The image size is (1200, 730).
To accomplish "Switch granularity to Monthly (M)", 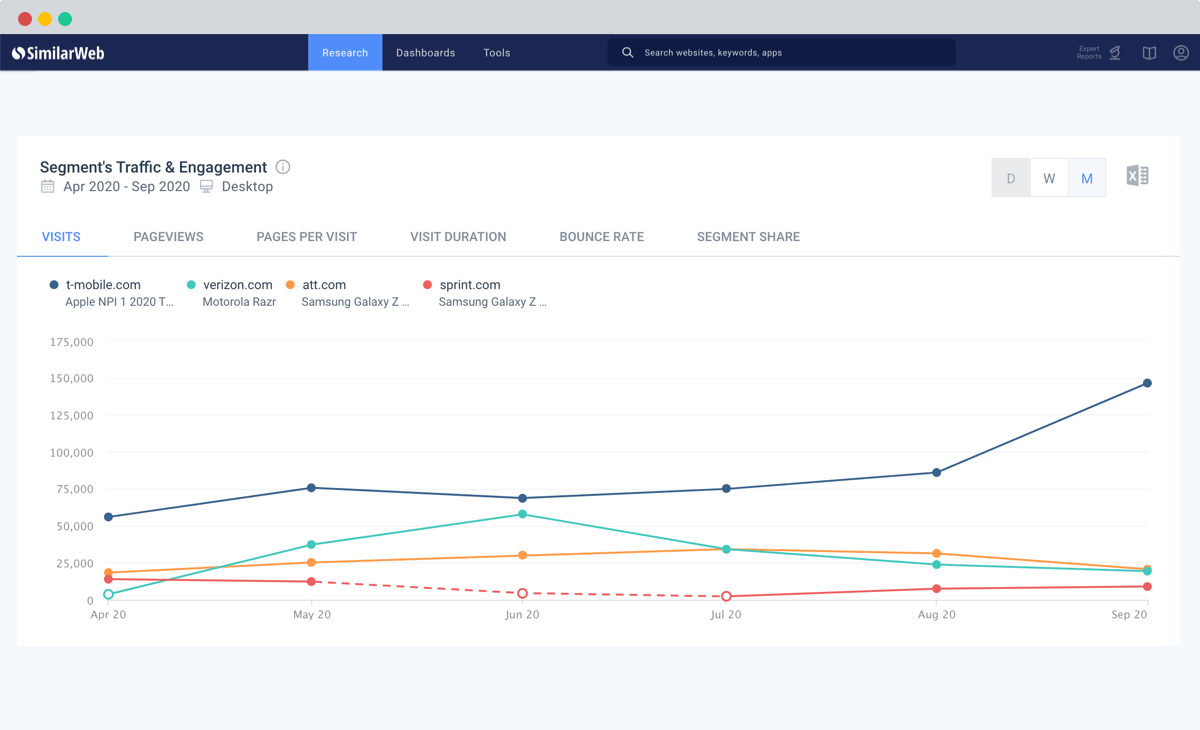I will coord(1087,178).
